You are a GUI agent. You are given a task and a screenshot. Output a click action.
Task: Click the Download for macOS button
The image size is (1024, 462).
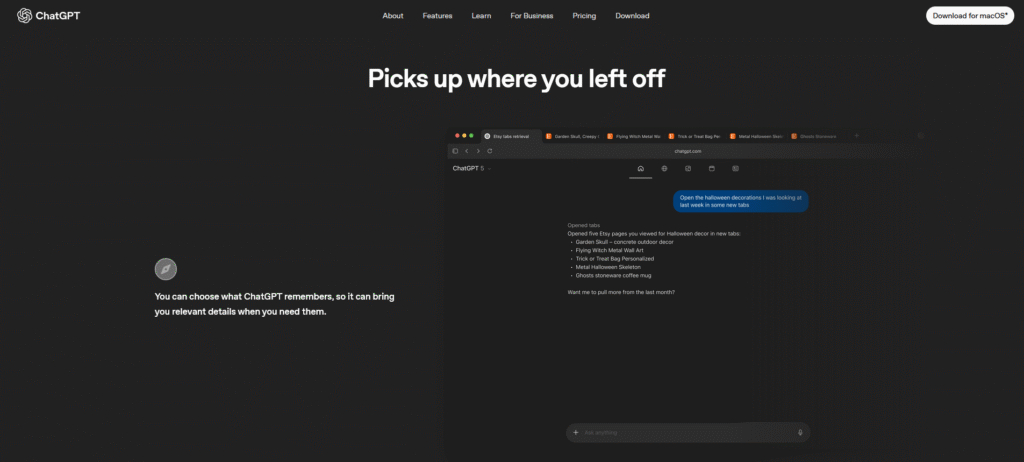click(969, 16)
